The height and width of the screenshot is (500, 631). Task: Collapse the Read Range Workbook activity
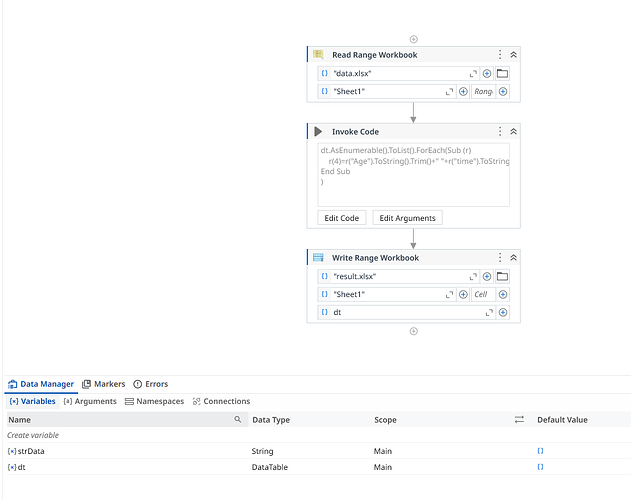513,55
